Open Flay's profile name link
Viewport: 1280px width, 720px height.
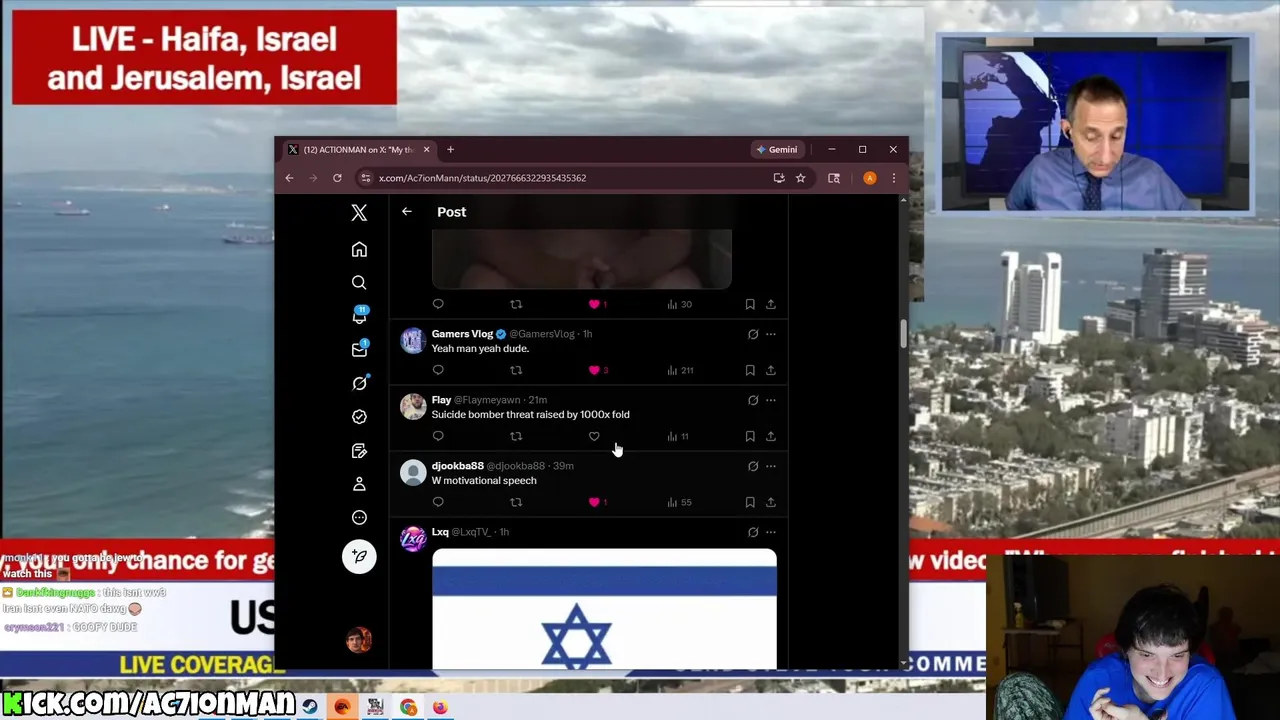point(441,400)
